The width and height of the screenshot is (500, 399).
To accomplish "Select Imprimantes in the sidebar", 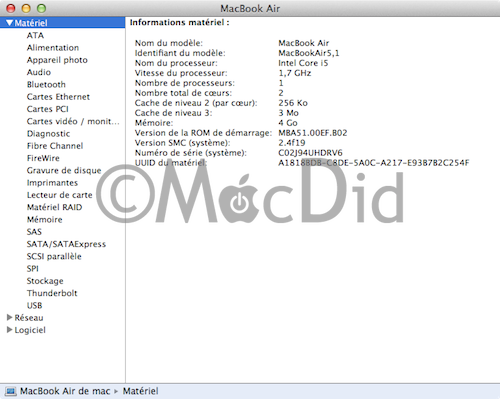I will 52,183.
